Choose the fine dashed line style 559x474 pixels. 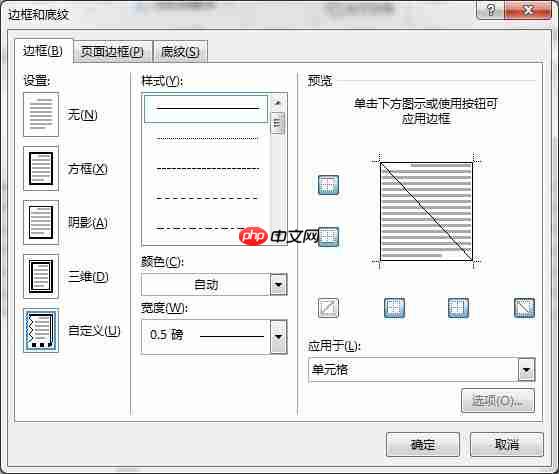[x=206, y=168]
